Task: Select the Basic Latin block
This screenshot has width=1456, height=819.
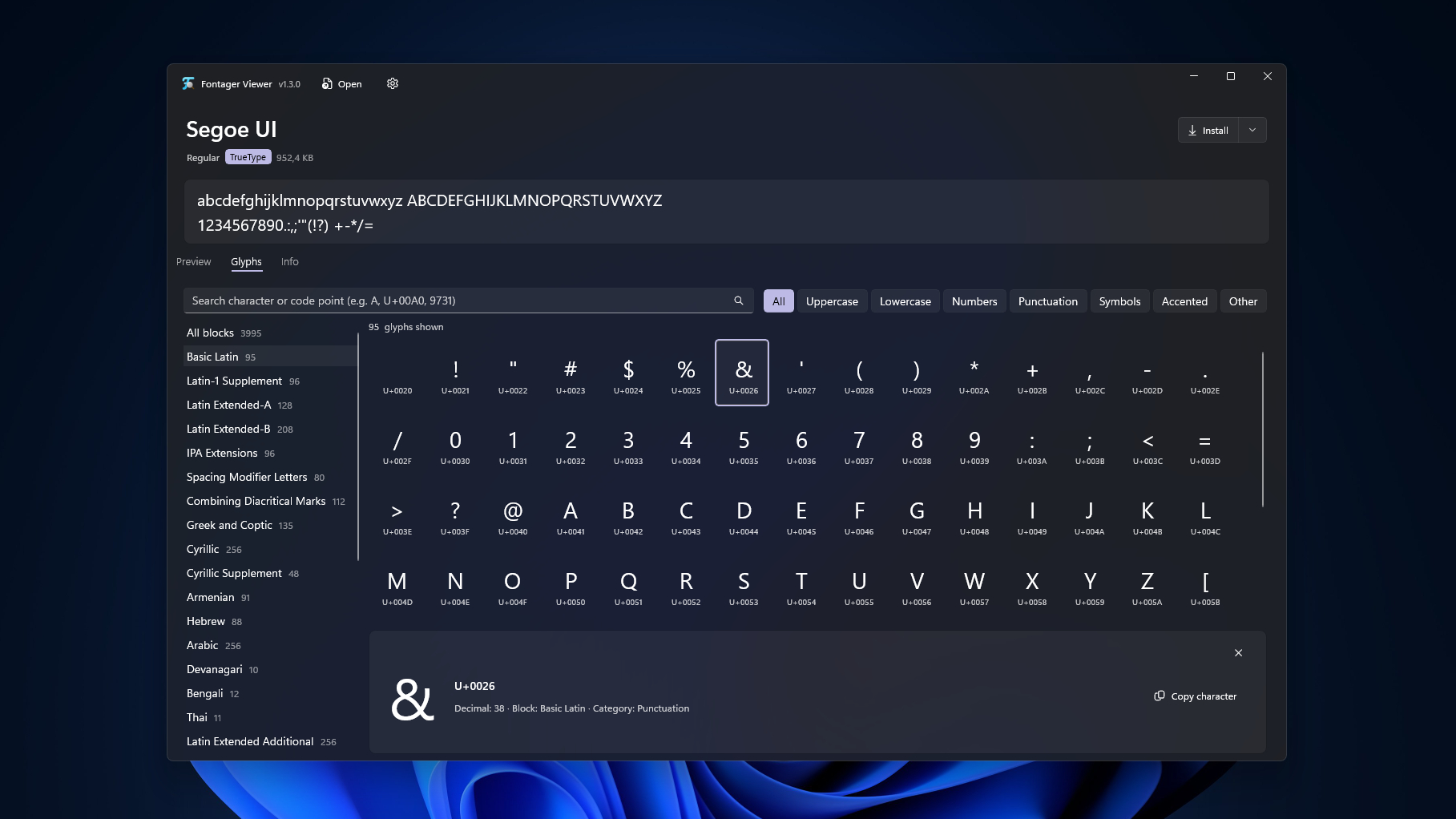Action: [270, 357]
